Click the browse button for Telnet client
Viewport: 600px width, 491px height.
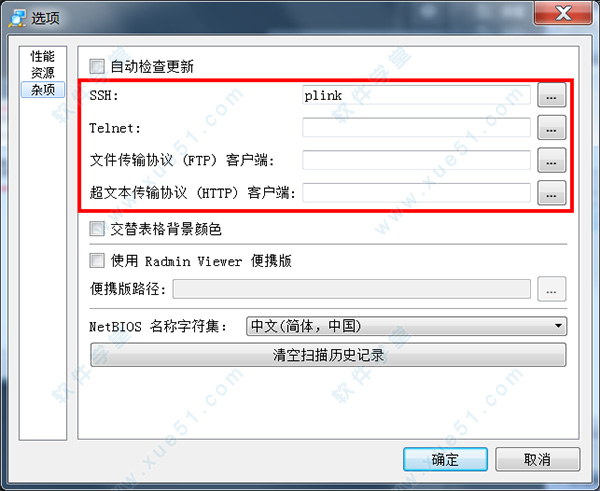[x=551, y=128]
